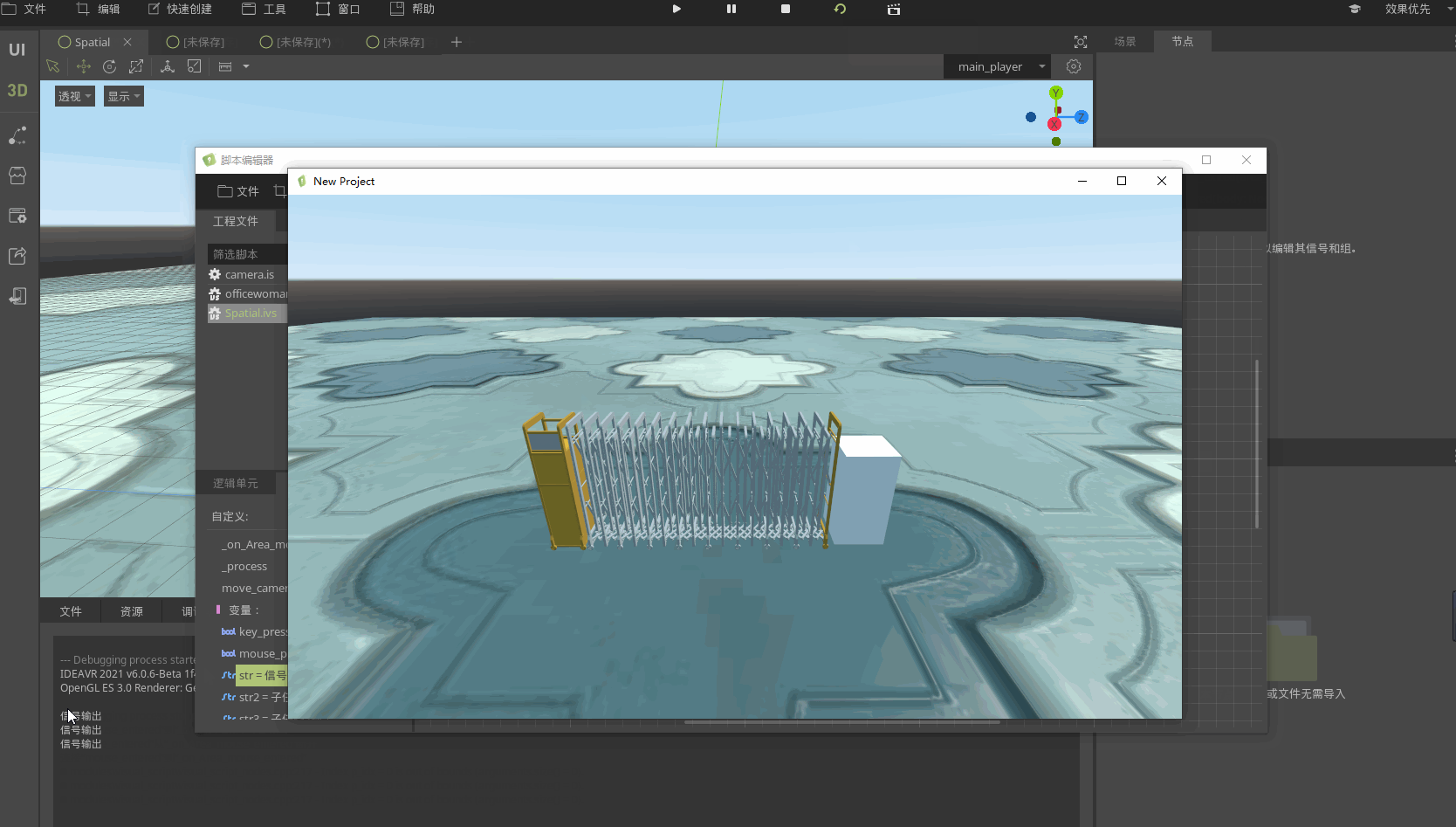Select the 工程文件 tab in script editor
The height and width of the screenshot is (827, 1456).
pyautogui.click(x=236, y=221)
